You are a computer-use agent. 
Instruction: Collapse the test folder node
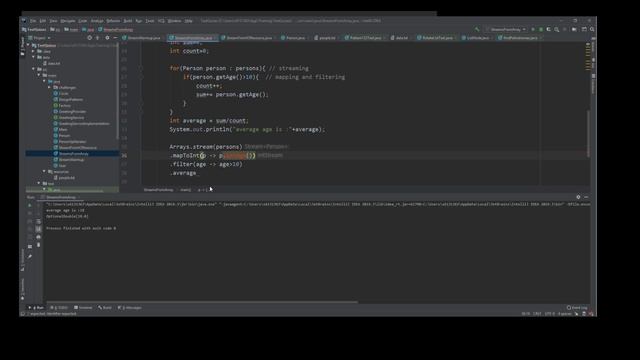(x=39, y=184)
